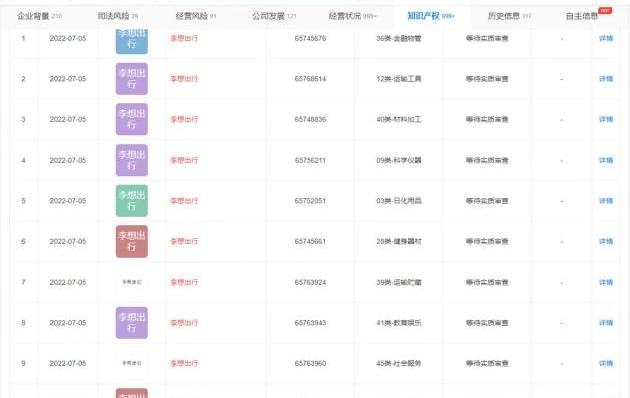Open purple trademark logo in row 4

coord(132,160)
